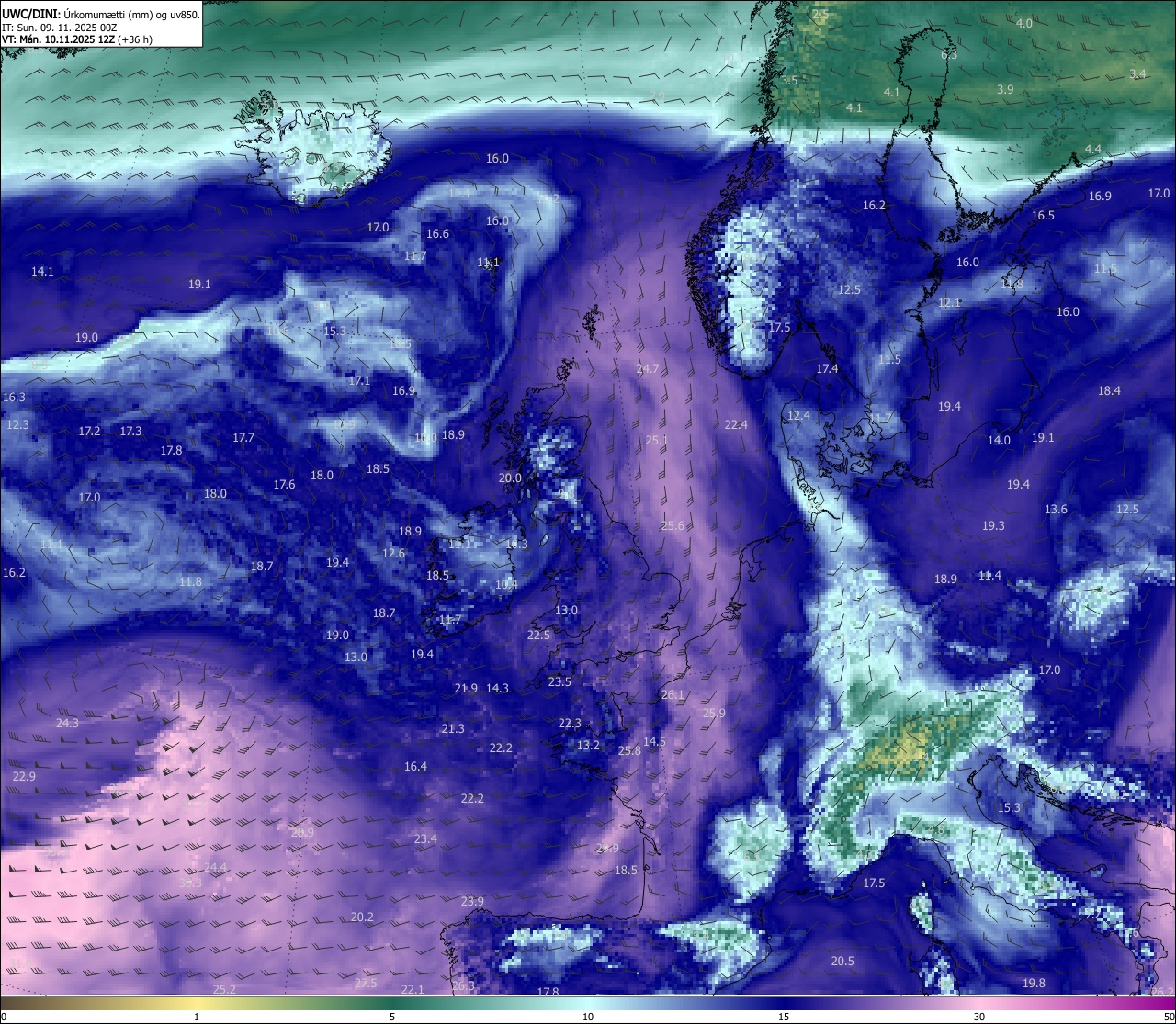This screenshot has width=1176, height=1024.
Task: Click the 20.0 value over Scotland
Action: (x=510, y=478)
